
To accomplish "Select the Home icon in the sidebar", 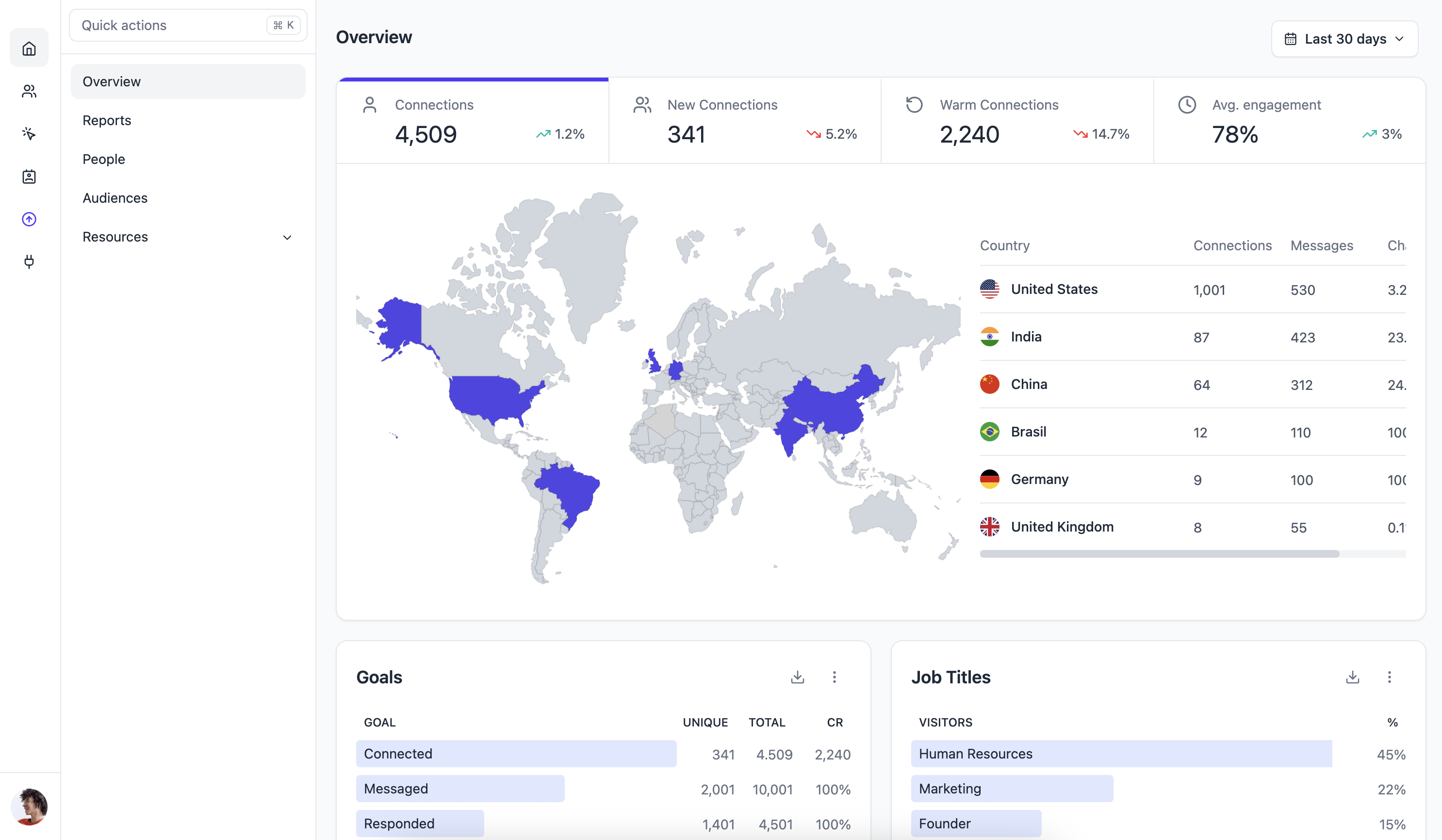I will coord(29,48).
